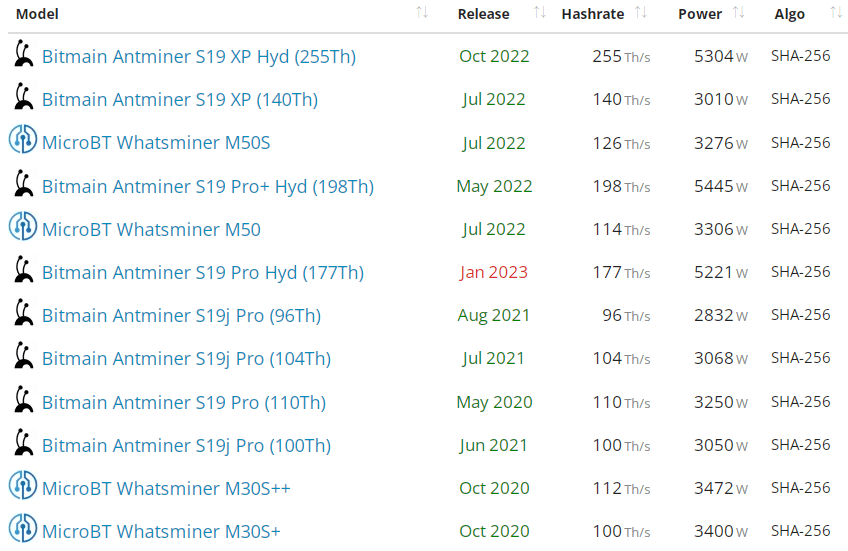The width and height of the screenshot is (848, 551).
Task: Sort table using Model column sort arrows
Action: [422, 12]
